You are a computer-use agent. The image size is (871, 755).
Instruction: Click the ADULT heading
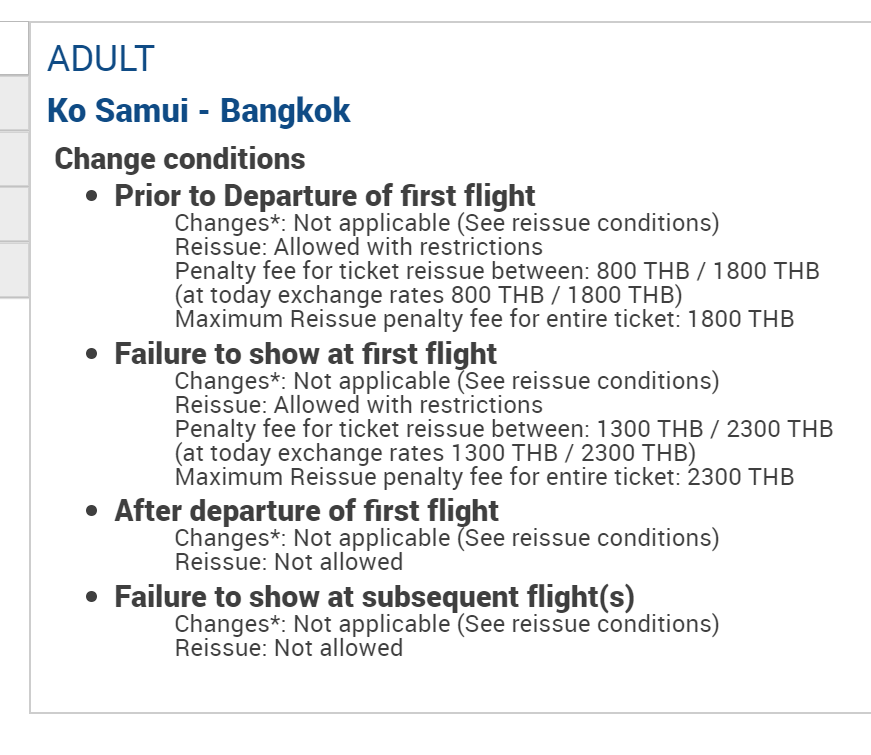point(101,59)
